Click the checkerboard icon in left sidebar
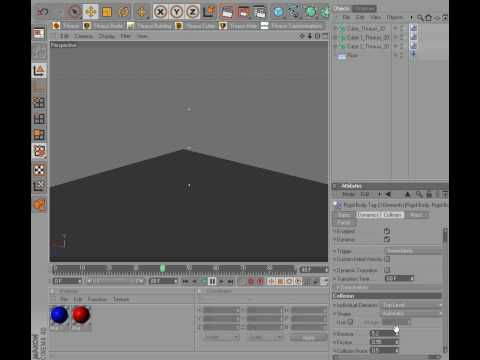 (x=39, y=170)
